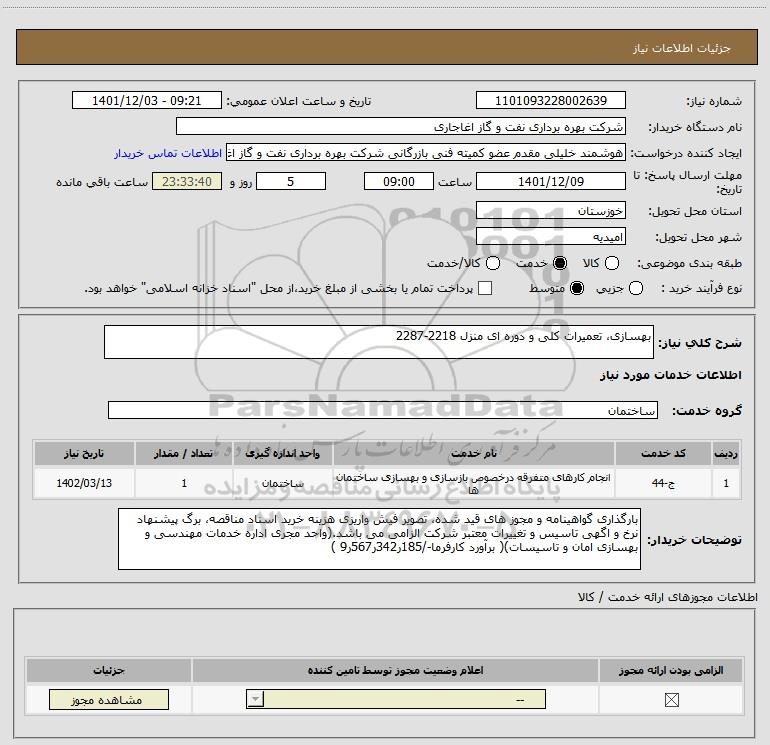
Task: Click the استان محل تحویل خوزستان field
Action: click(550, 211)
